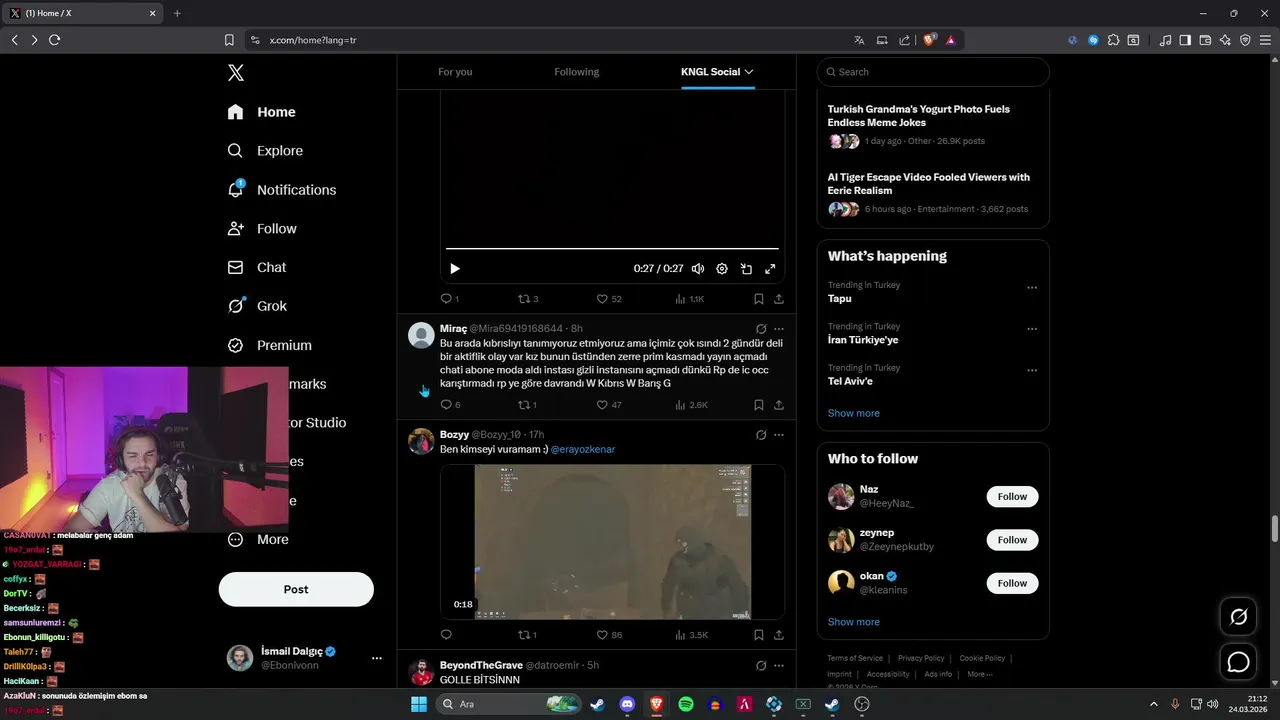This screenshot has height=720, width=1280.
Task: Open options for the Tapu trend
Action: click(1032, 288)
